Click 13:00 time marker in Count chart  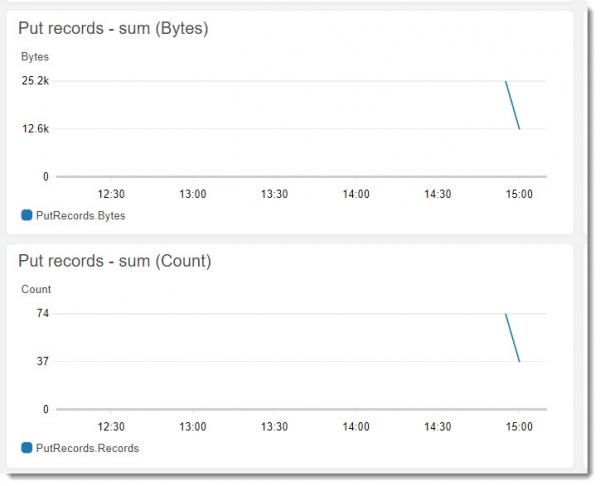[x=192, y=427]
